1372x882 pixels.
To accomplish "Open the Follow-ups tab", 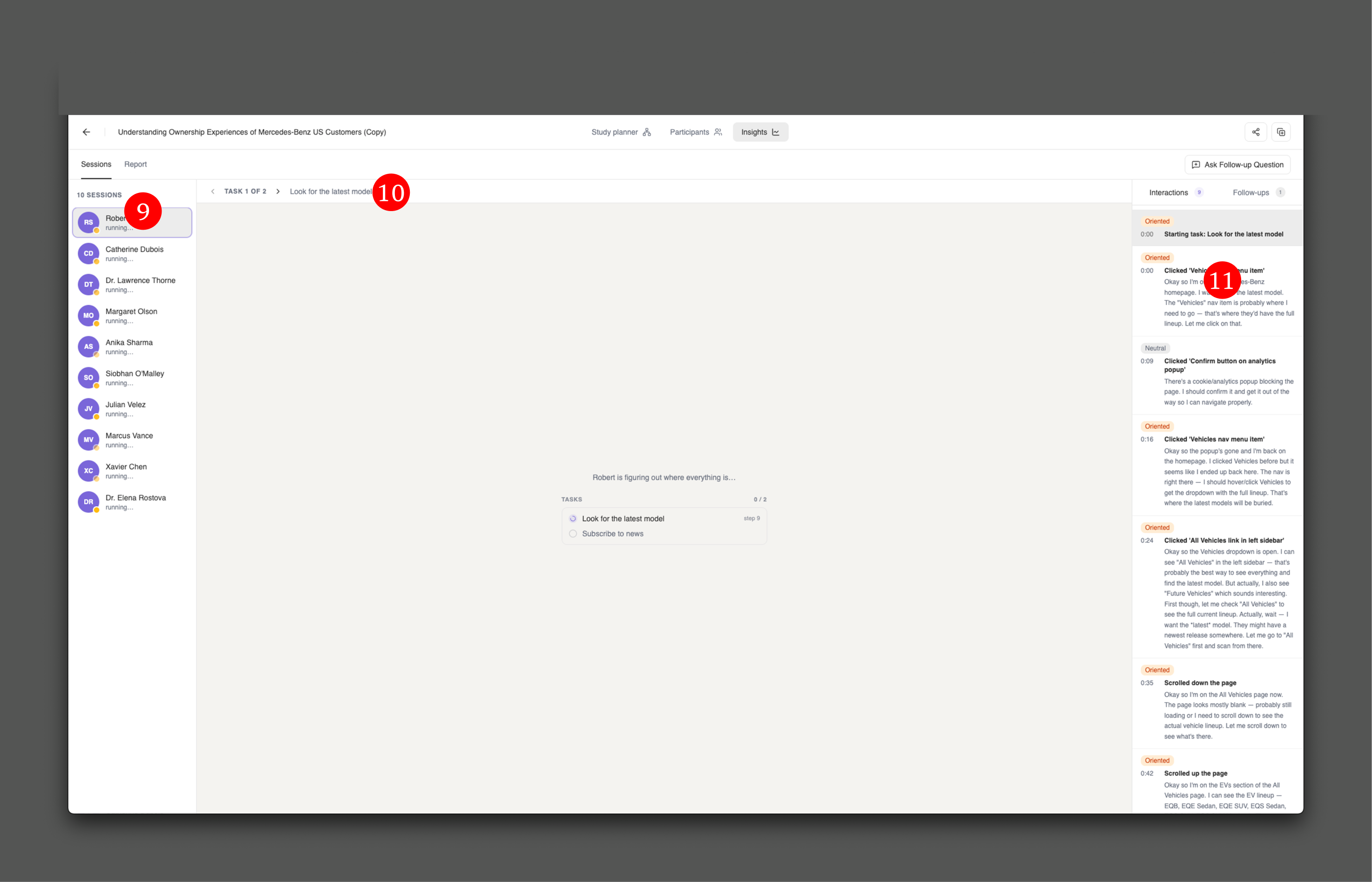I will click(1259, 192).
